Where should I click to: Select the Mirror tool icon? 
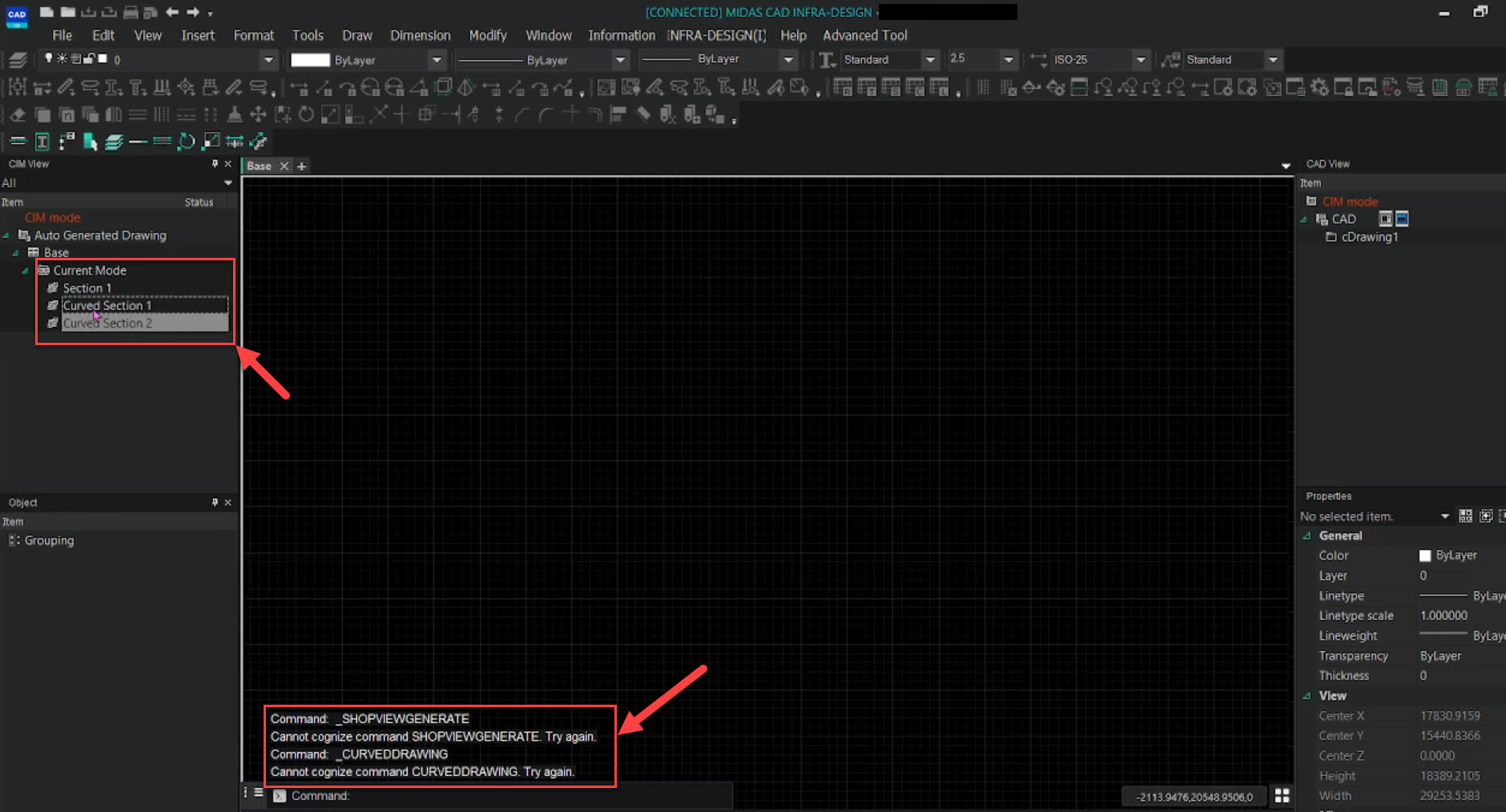pos(114,115)
